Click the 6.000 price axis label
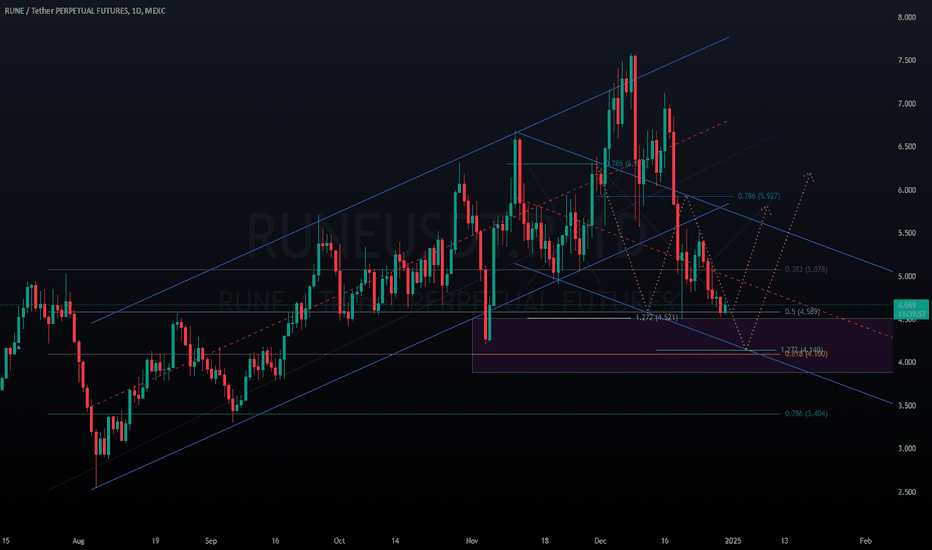932x550 pixels. (906, 190)
